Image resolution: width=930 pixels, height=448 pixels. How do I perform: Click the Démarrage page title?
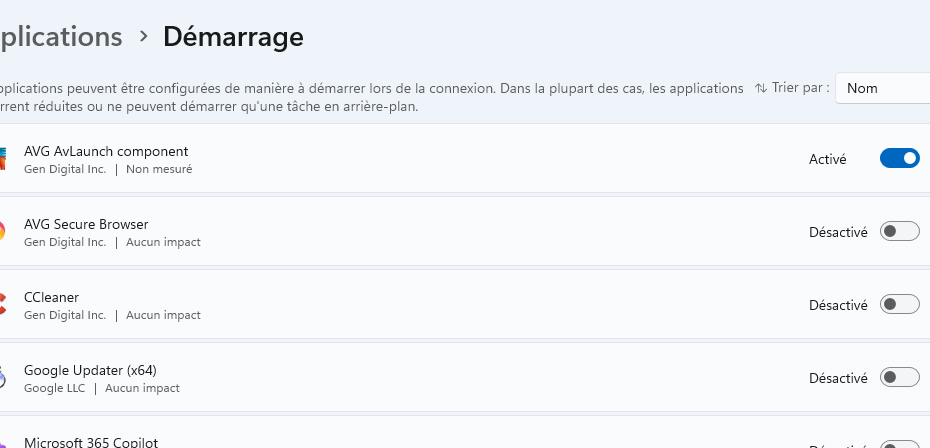click(x=233, y=37)
